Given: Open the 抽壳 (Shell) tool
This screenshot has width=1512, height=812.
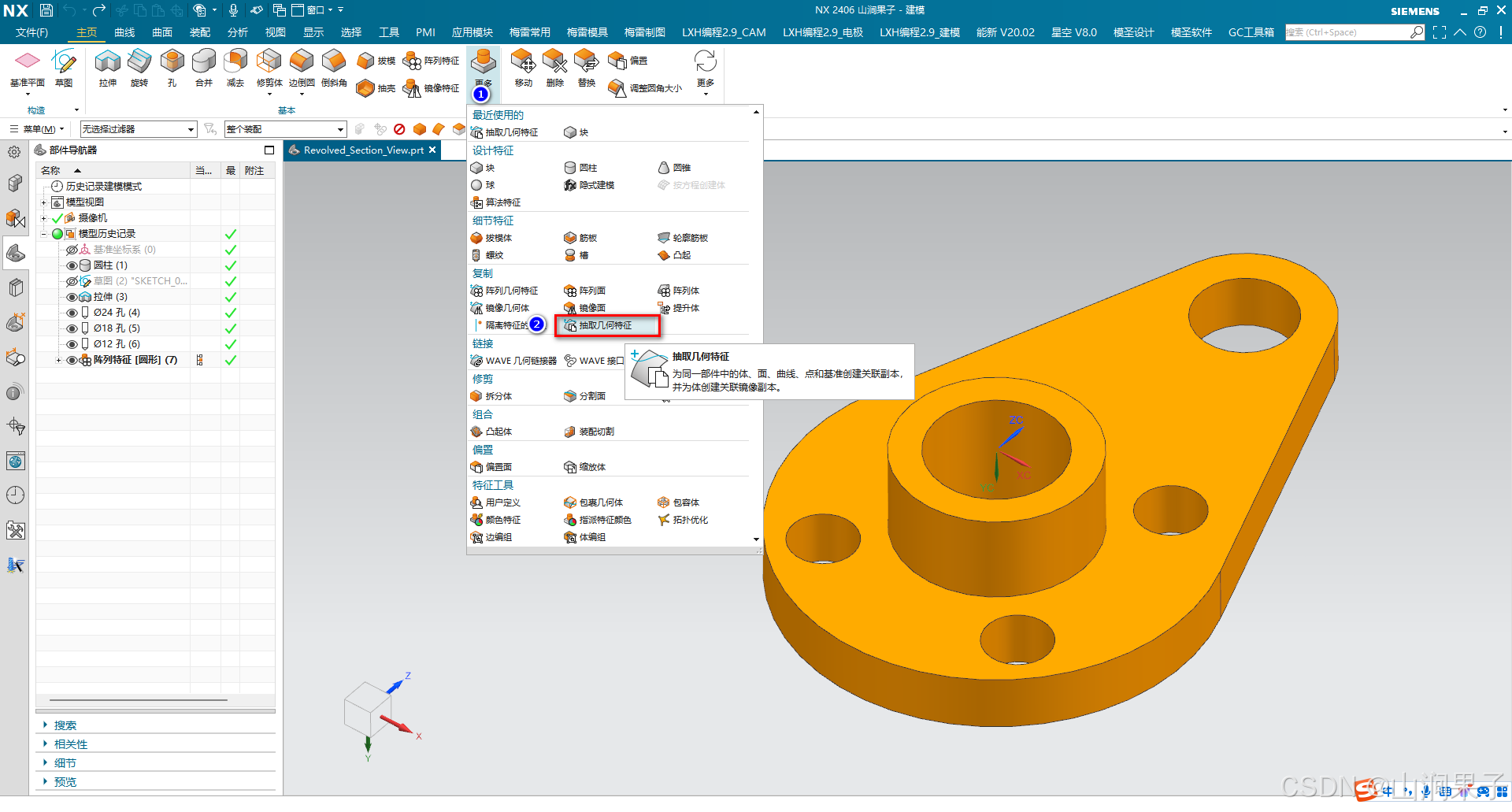Looking at the screenshot, I should pos(376,88).
